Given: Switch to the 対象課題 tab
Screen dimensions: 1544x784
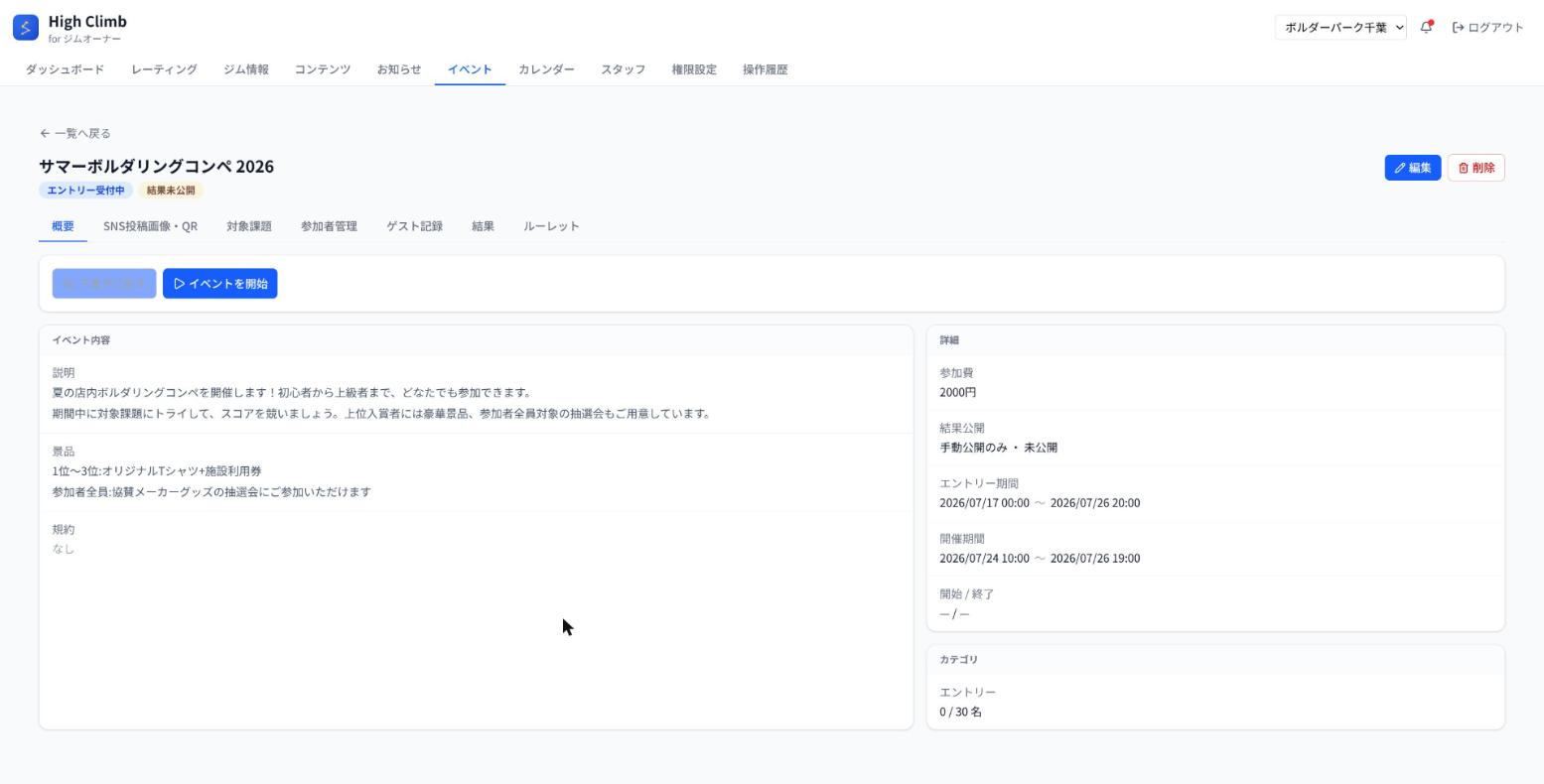Looking at the screenshot, I should [x=248, y=226].
